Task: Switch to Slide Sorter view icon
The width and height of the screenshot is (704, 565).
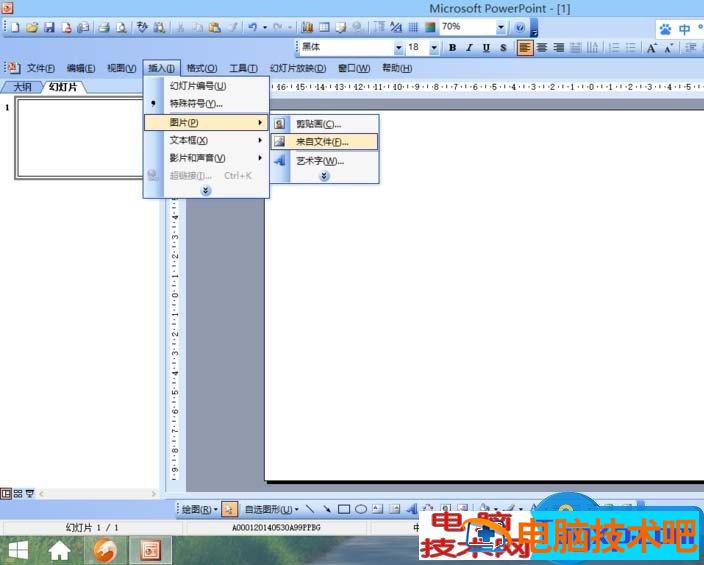Action: 18,494
